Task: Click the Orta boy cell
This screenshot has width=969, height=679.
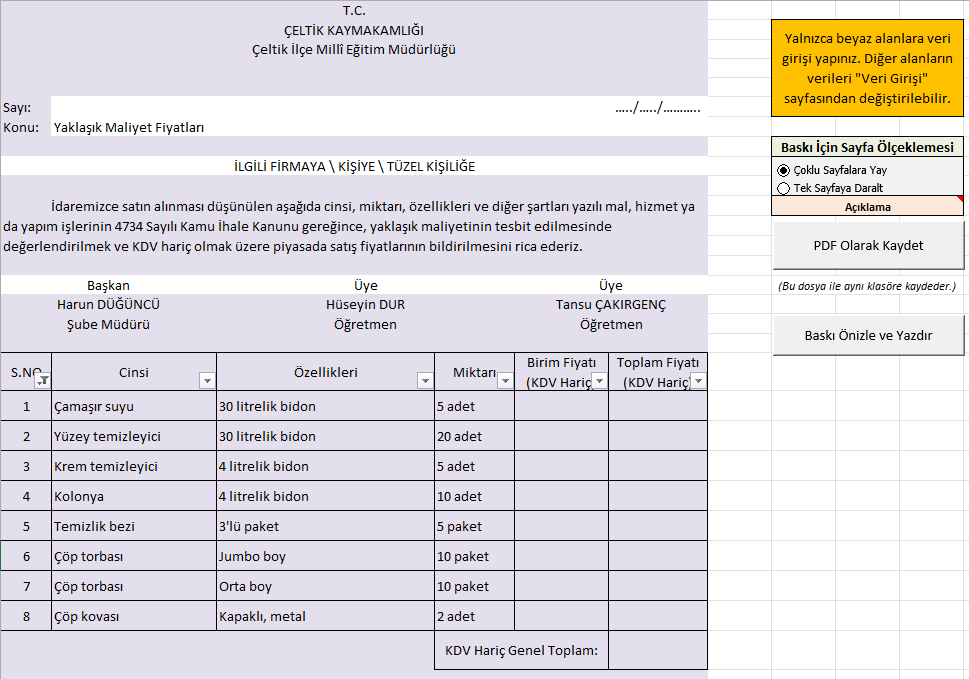Action: coord(326,586)
